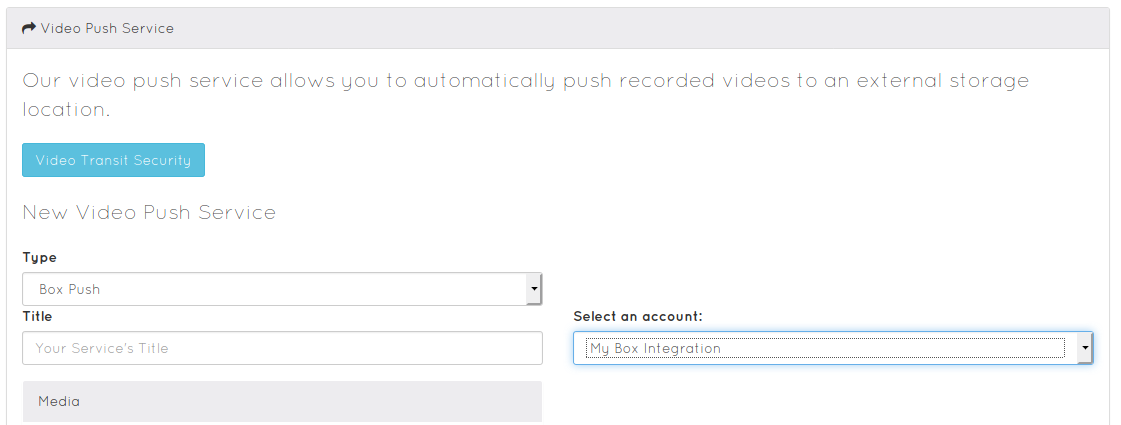
Task: Select the Box Push type combo box
Action: [x=282, y=289]
